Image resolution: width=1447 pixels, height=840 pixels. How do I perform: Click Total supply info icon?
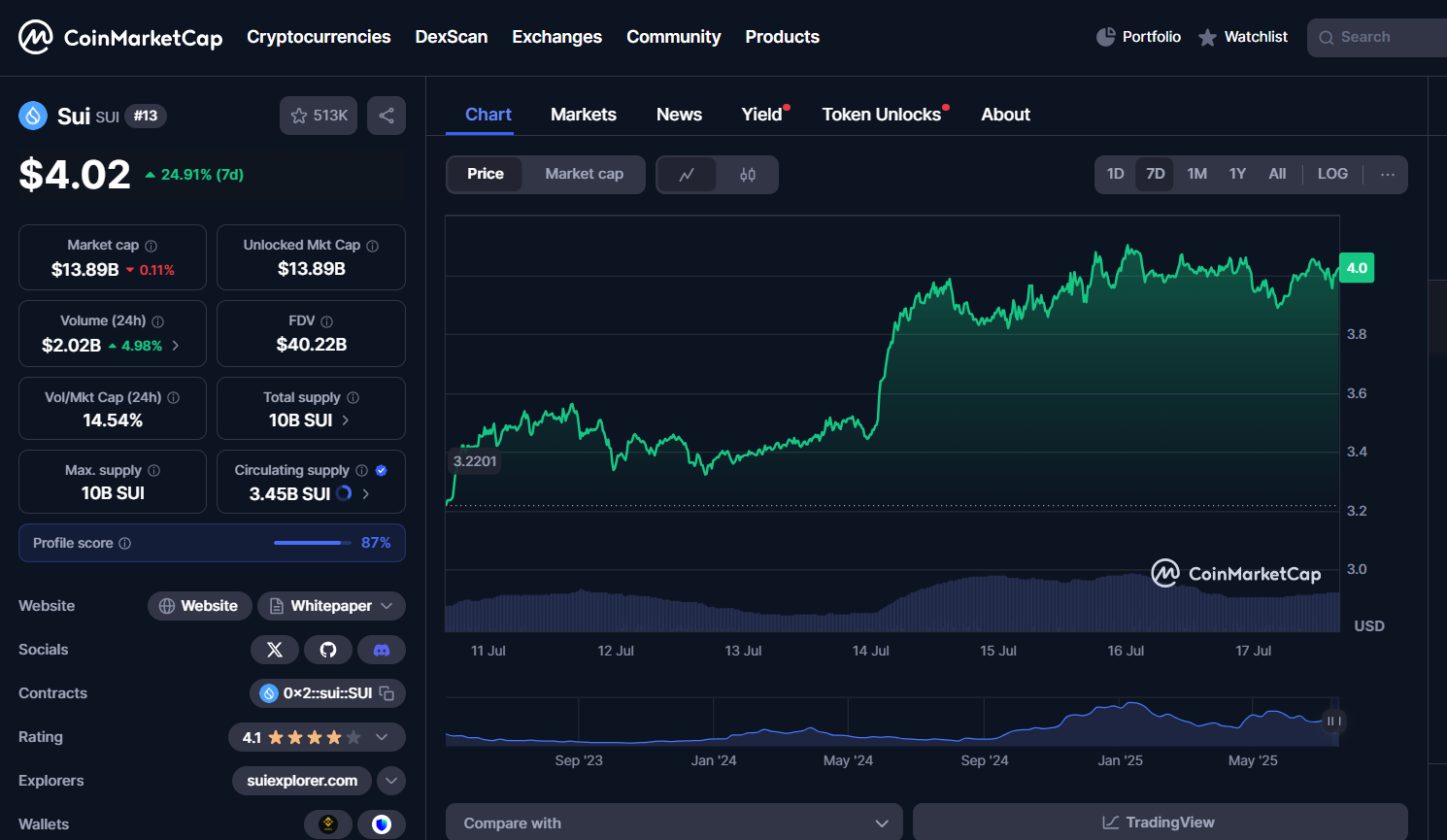[353, 397]
